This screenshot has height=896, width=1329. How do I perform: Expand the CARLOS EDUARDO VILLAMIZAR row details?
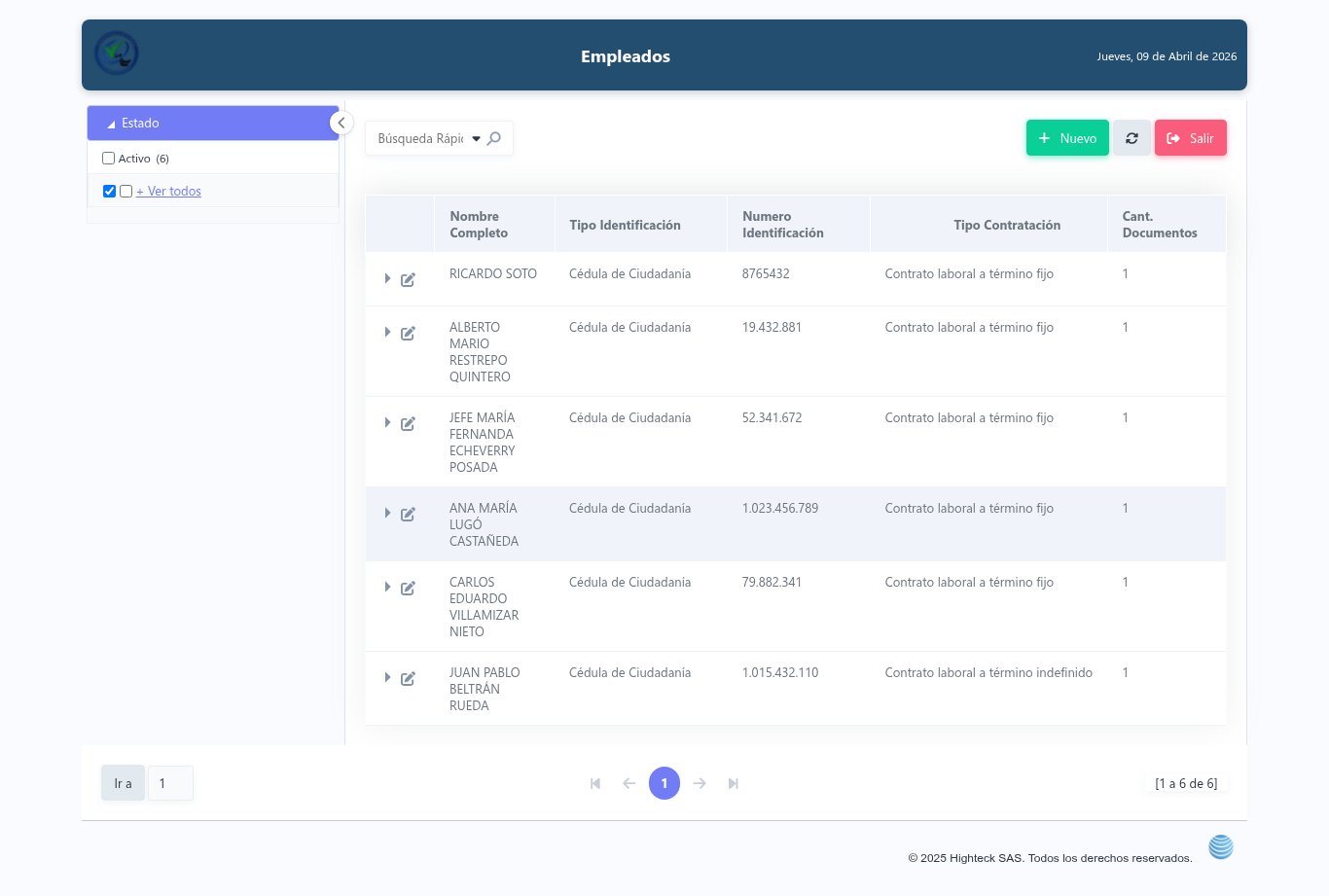(x=387, y=588)
